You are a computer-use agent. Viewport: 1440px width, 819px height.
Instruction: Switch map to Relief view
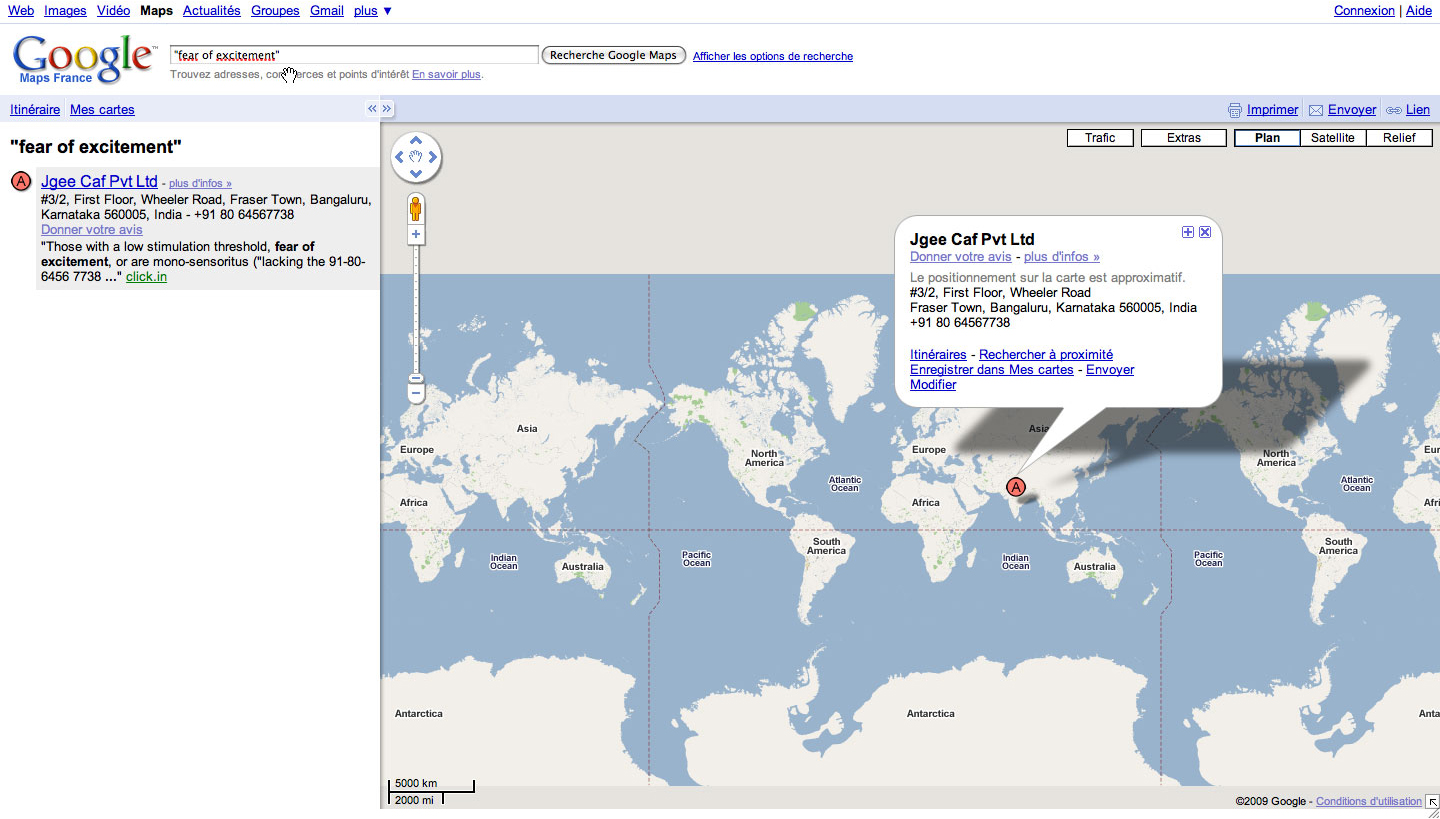click(x=1399, y=138)
